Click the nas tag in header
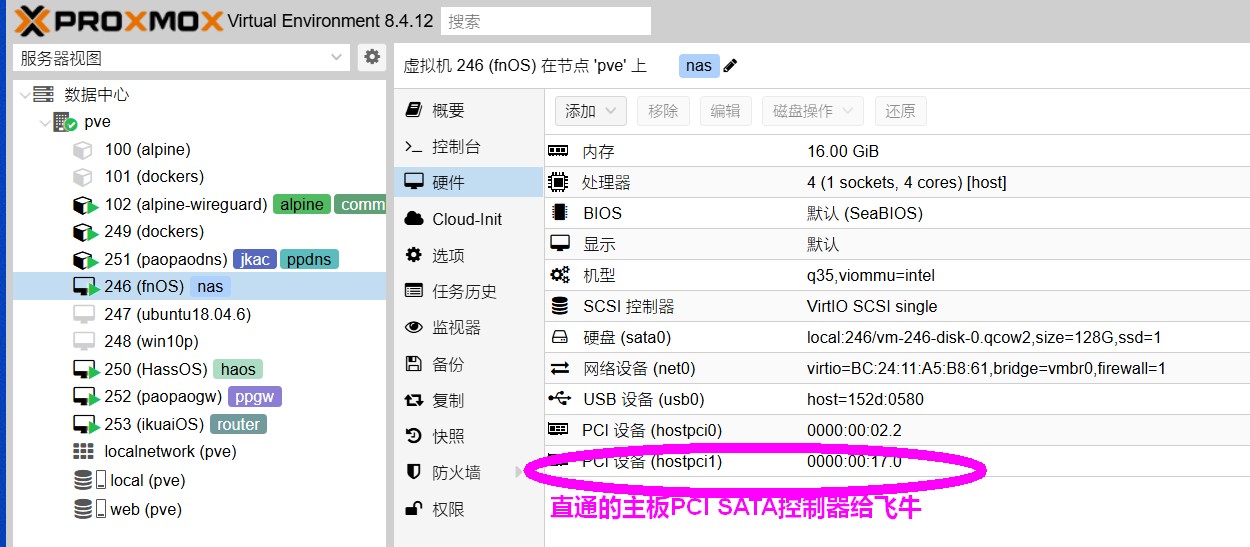 click(x=699, y=65)
